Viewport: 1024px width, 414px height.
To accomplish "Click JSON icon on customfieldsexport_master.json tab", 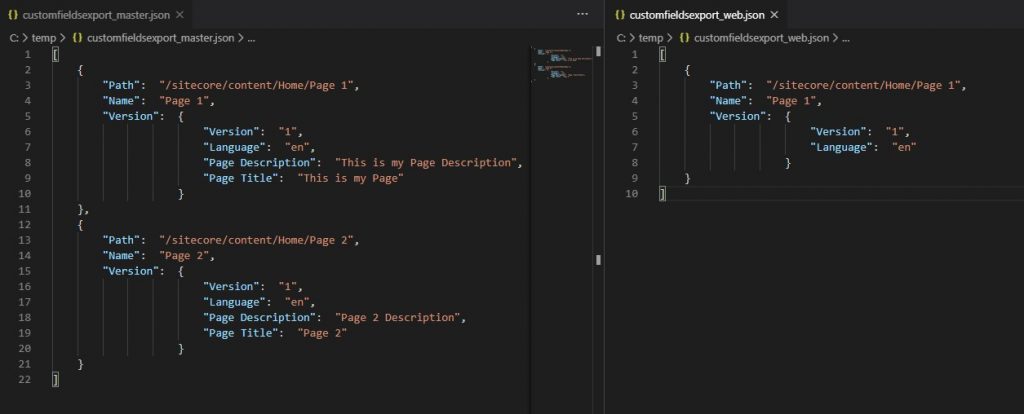I will coord(11,15).
